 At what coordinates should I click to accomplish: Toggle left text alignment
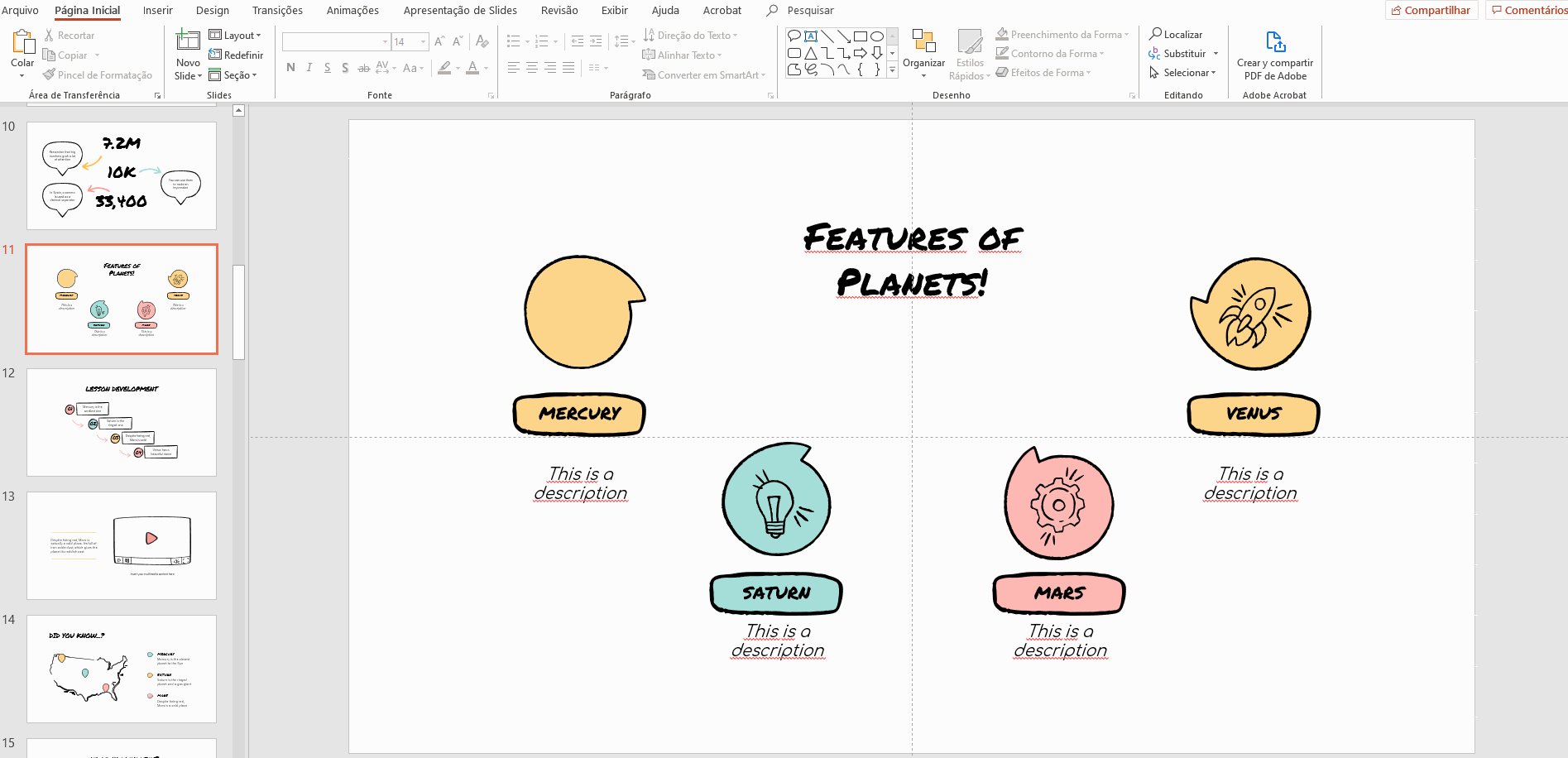tap(514, 68)
